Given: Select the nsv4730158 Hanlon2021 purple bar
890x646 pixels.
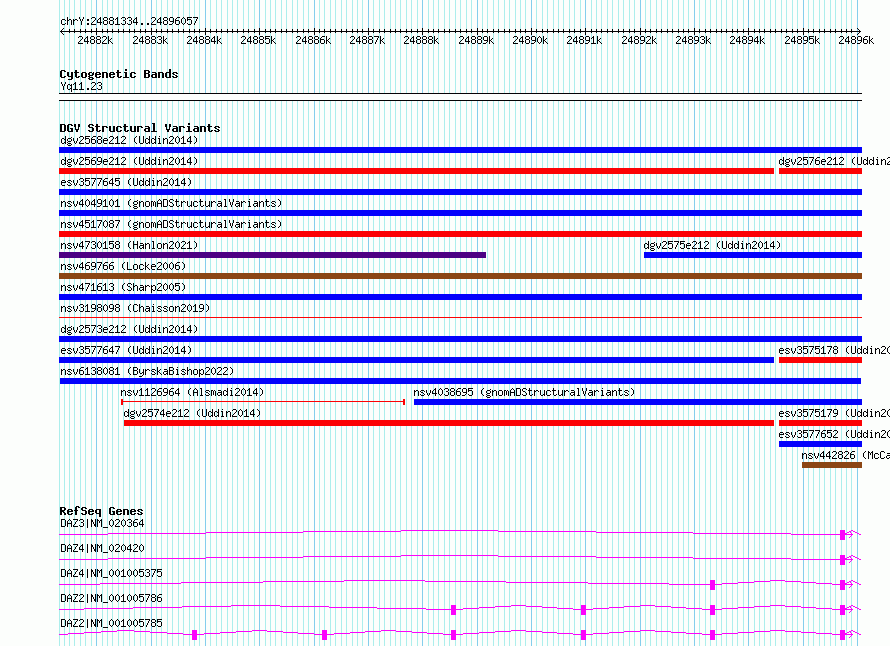Looking at the screenshot, I should coord(272,255).
